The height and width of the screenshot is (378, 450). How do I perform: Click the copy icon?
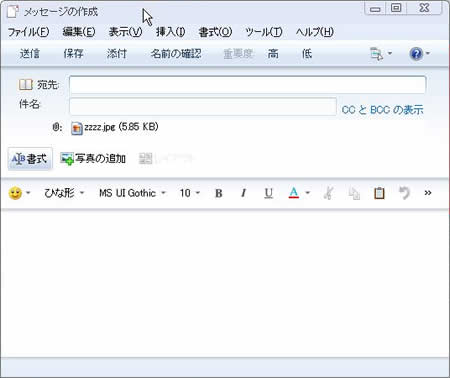coord(354,193)
